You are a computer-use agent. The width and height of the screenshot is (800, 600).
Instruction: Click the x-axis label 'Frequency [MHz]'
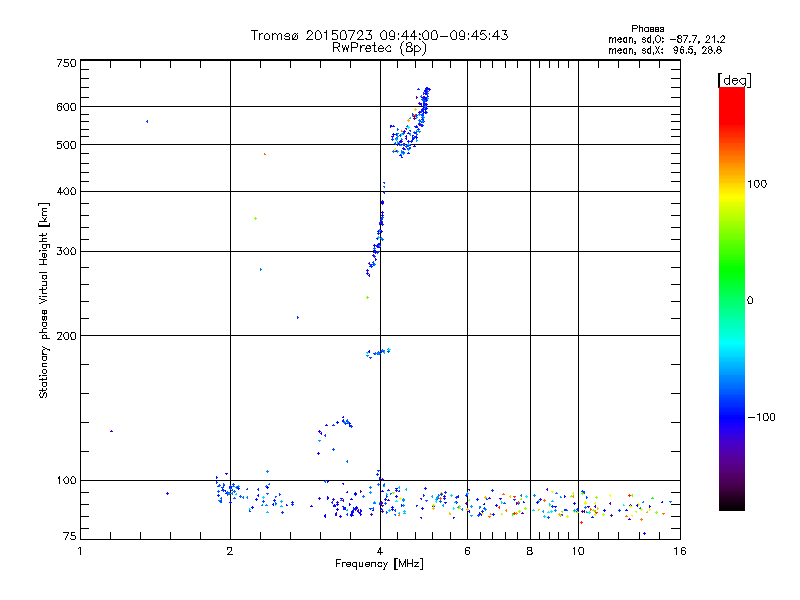click(379, 564)
